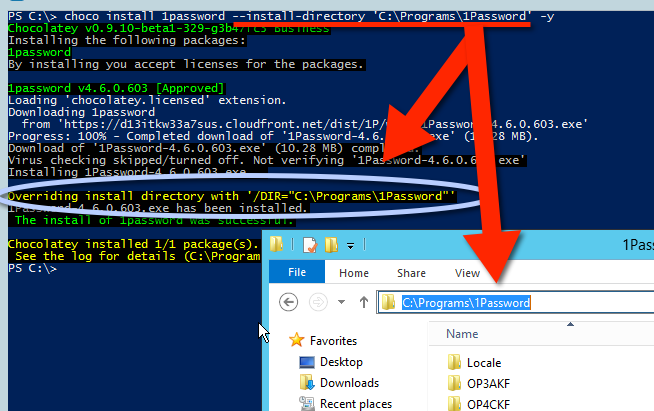
Task: Open Desktop in the Favorites list
Action: pos(341,362)
